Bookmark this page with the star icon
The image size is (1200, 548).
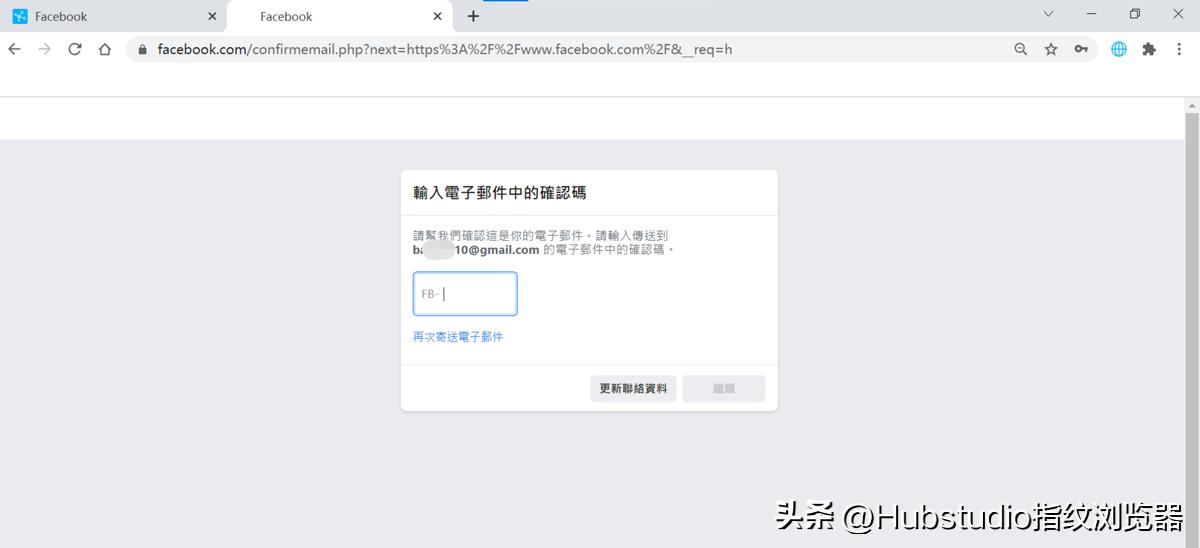[1051, 49]
